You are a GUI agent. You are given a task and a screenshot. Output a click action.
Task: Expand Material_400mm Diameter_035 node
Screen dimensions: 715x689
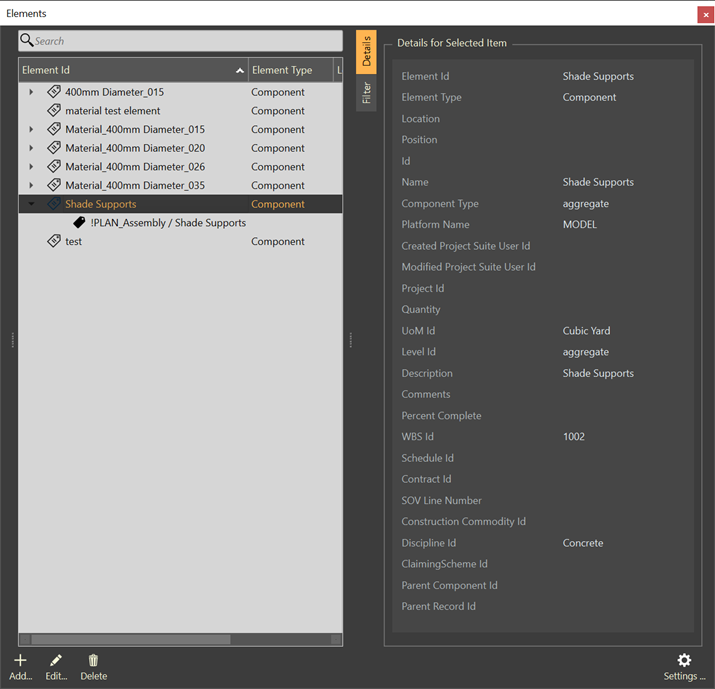click(31, 186)
